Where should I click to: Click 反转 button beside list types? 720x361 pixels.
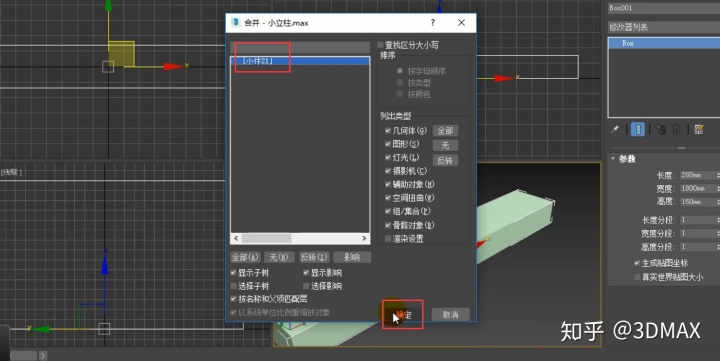(x=445, y=160)
